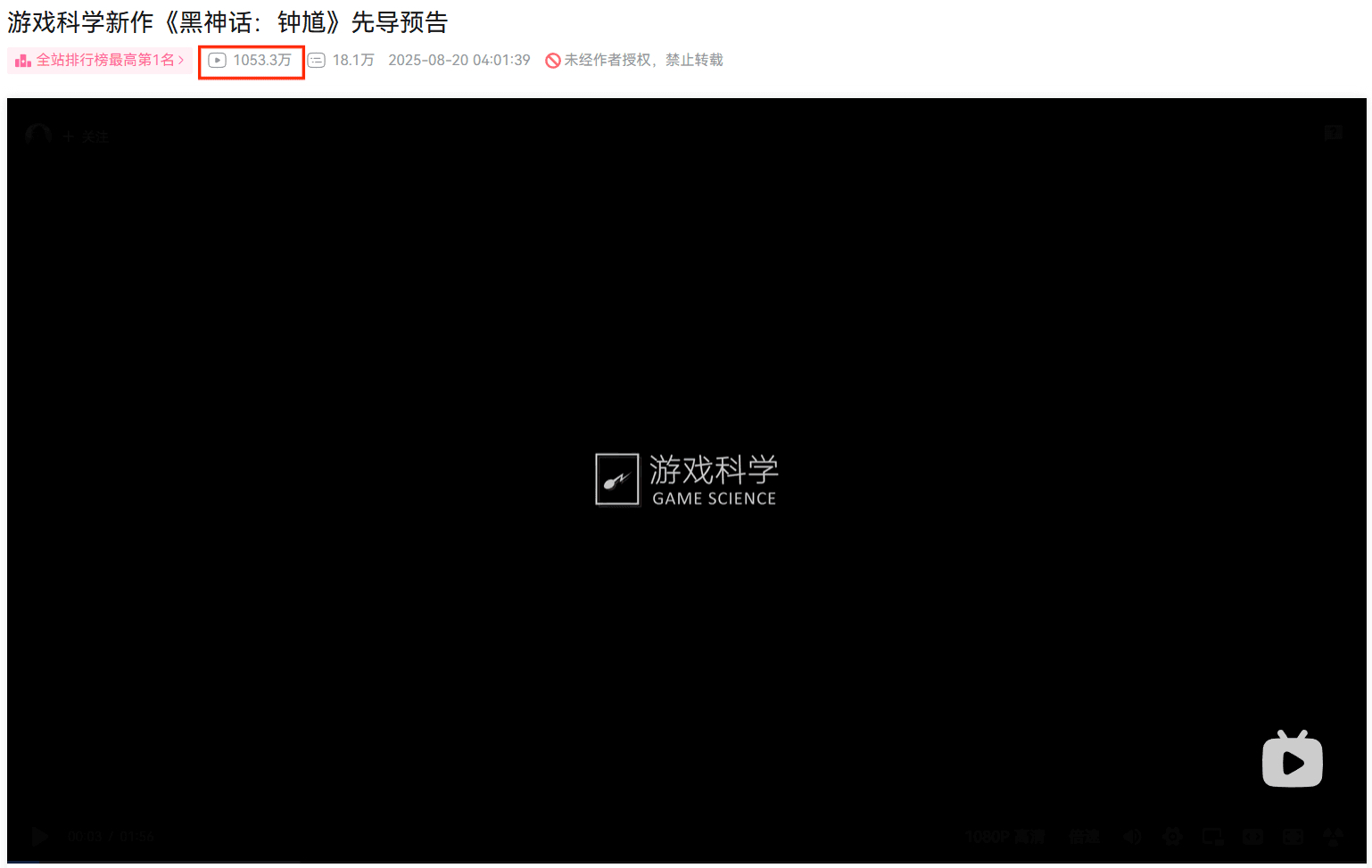Open the 1080P 高清 quality selector
The width and height of the screenshot is (1372, 868).
(x=1005, y=837)
